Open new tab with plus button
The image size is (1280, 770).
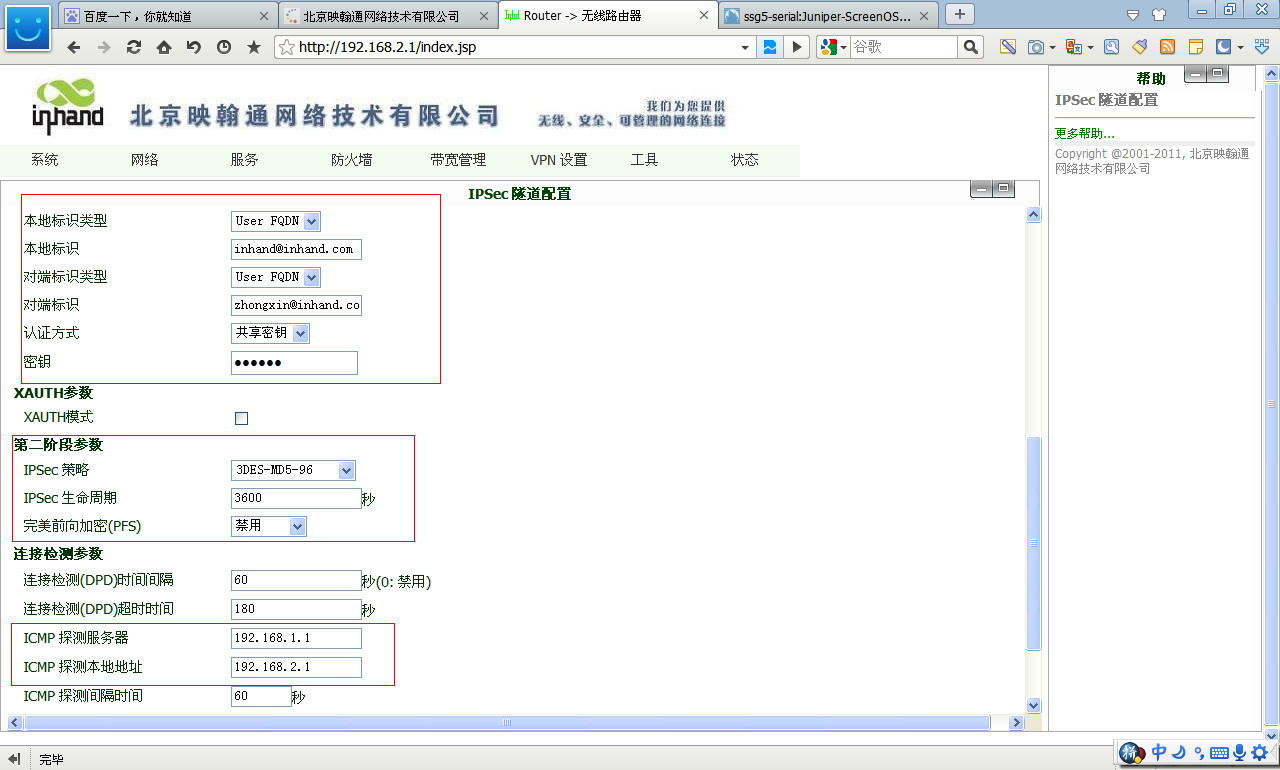click(960, 14)
